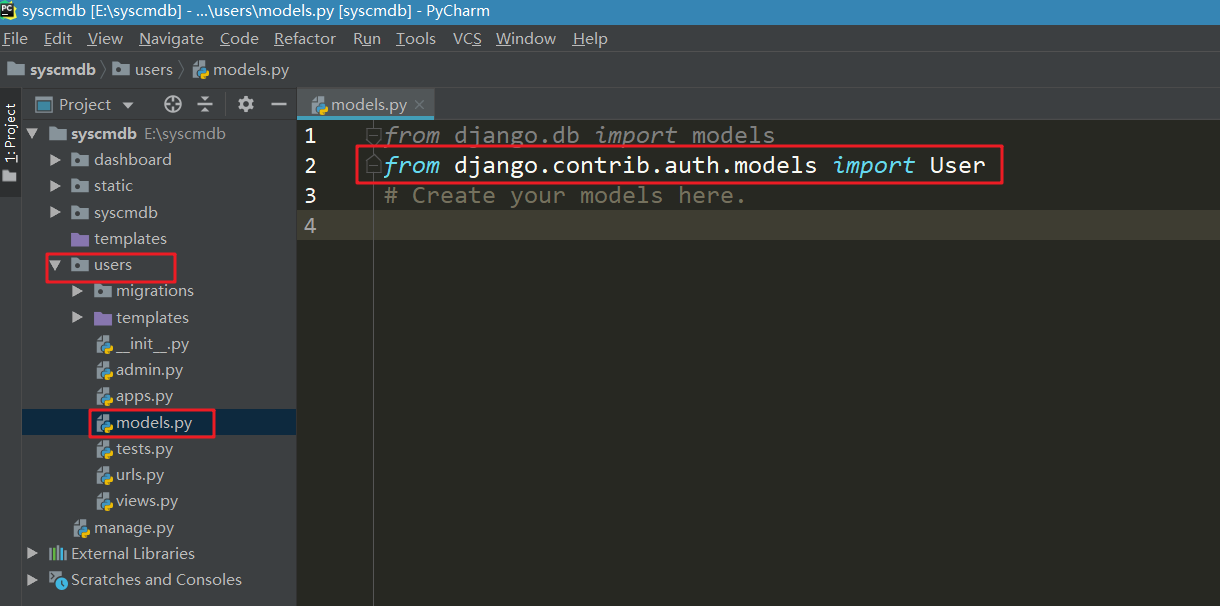Select apps.py in the project tree
The image size is (1220, 606).
(145, 396)
